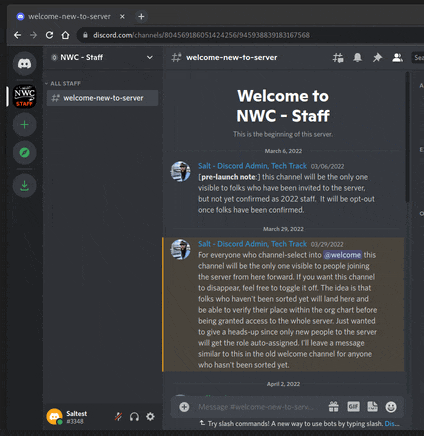Image resolution: width=424 pixels, height=436 pixels.
Task: Select the NWC Staff server icon
Action: 24,96
